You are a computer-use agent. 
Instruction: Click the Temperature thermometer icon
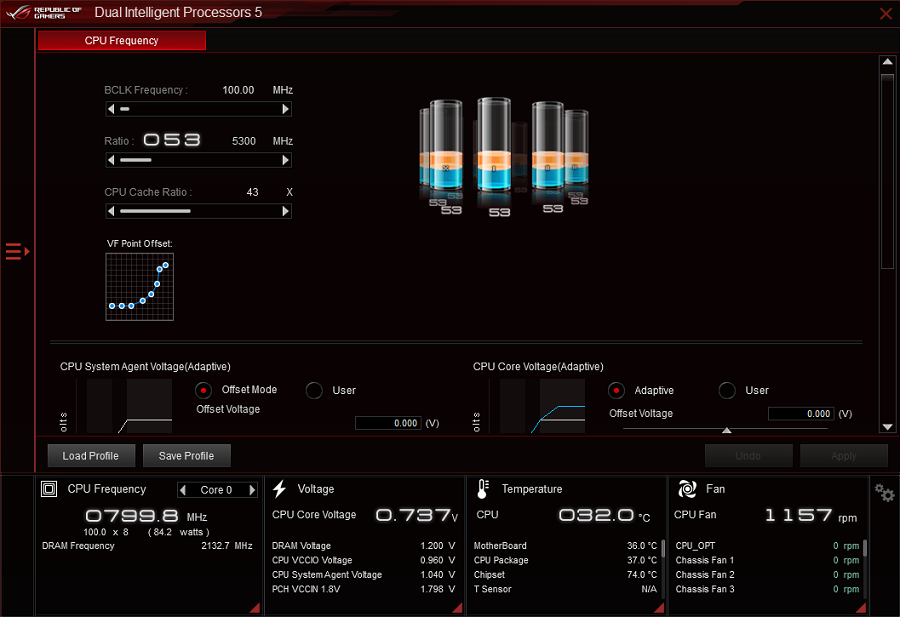tap(483, 489)
